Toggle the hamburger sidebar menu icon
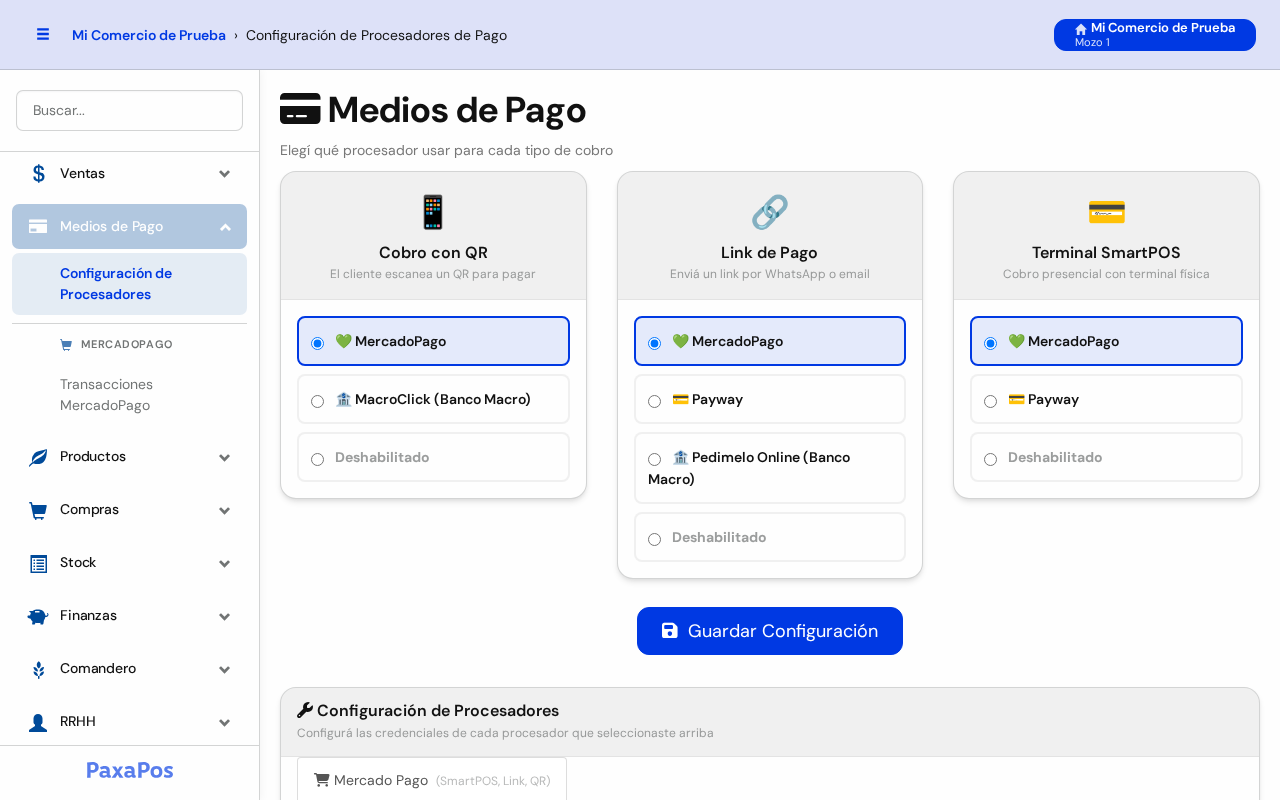 [x=43, y=34]
